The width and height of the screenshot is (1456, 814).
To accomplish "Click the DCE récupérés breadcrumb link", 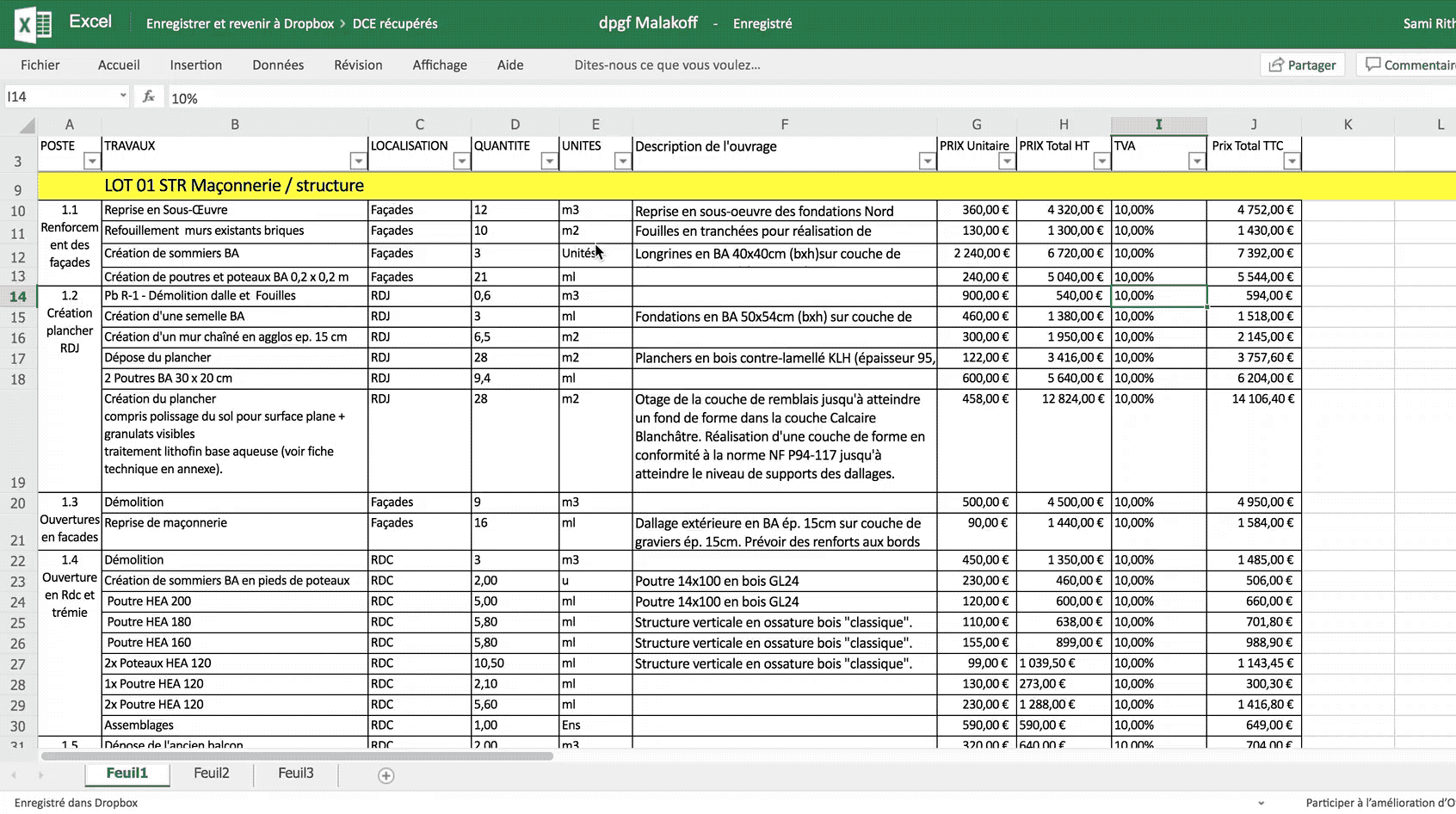I will point(395,24).
